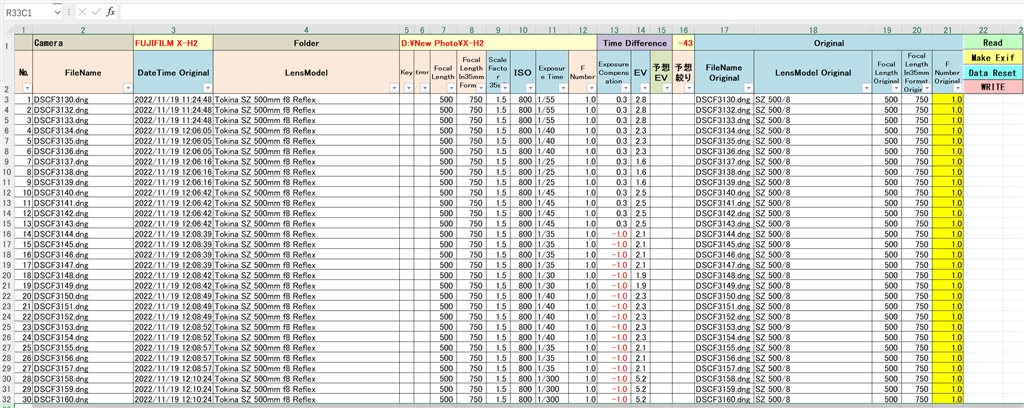Click the -43 Time Difference value cell
1024x408 pixels.
683,44
